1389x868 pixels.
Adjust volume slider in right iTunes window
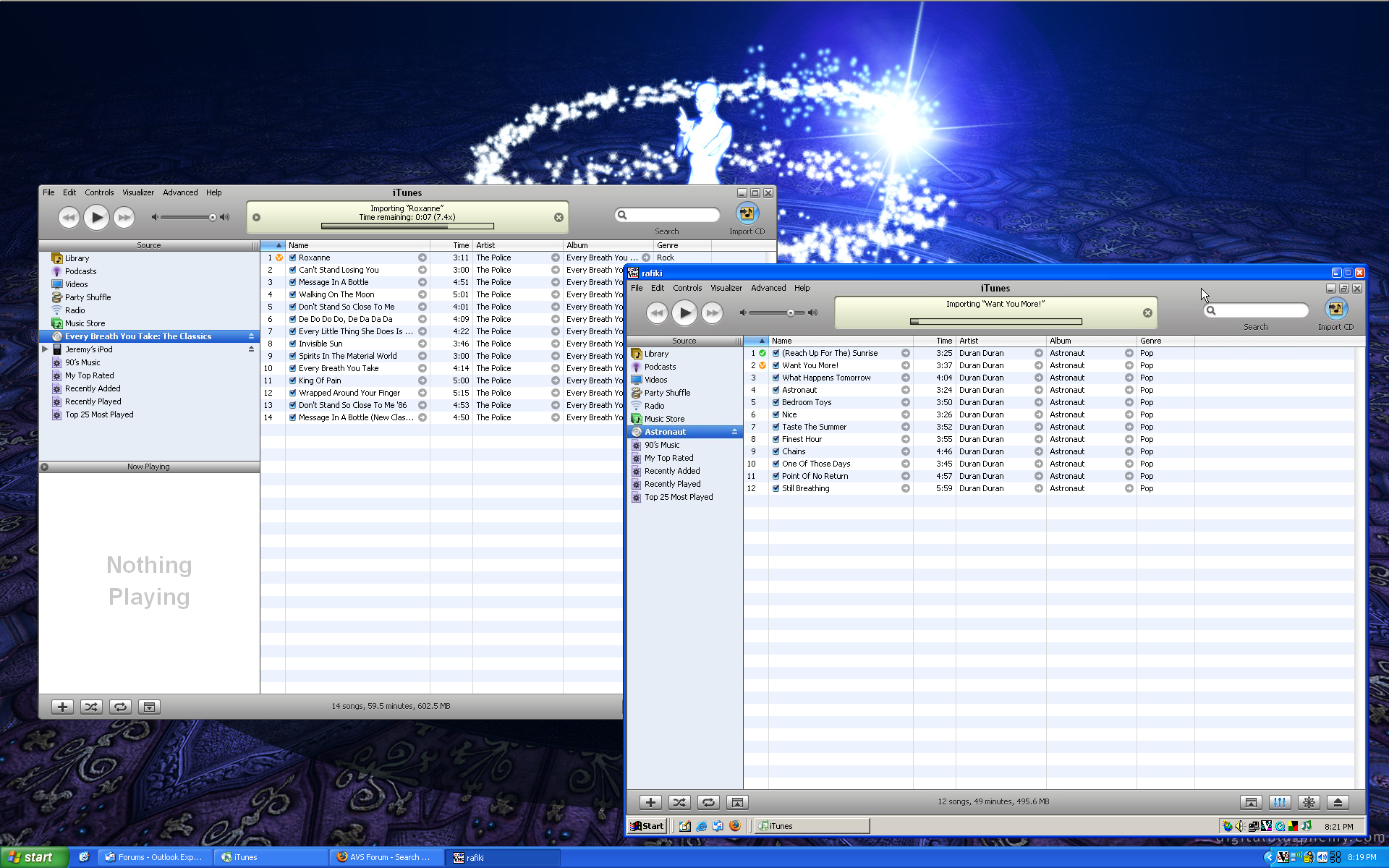pyautogui.click(x=790, y=312)
